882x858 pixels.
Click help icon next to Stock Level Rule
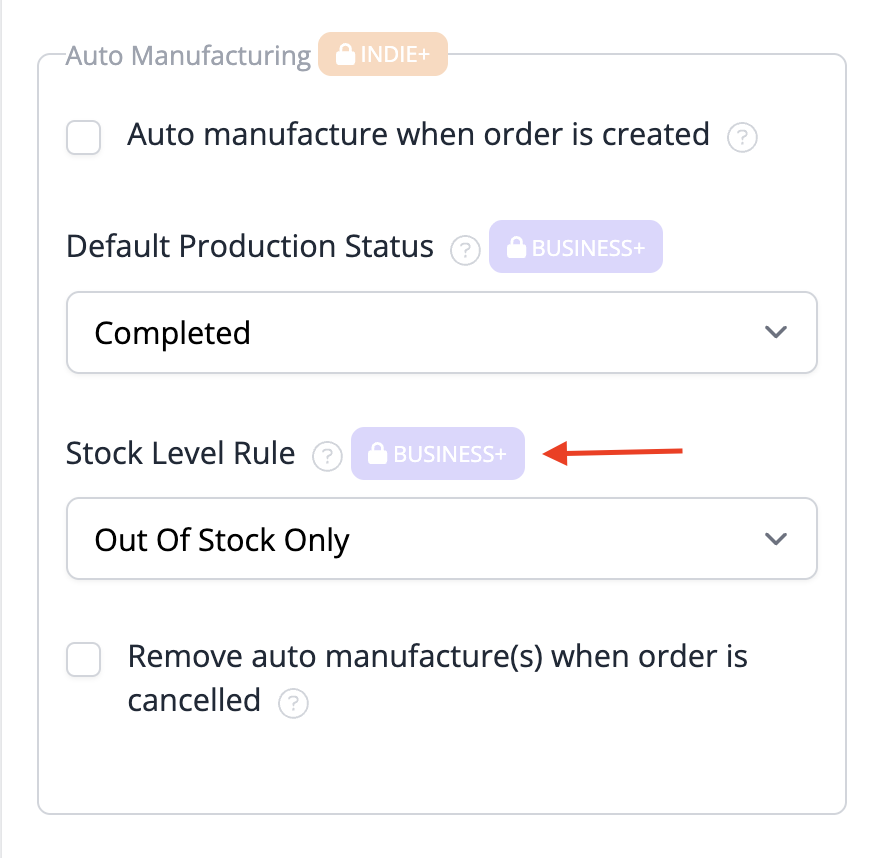click(x=327, y=456)
